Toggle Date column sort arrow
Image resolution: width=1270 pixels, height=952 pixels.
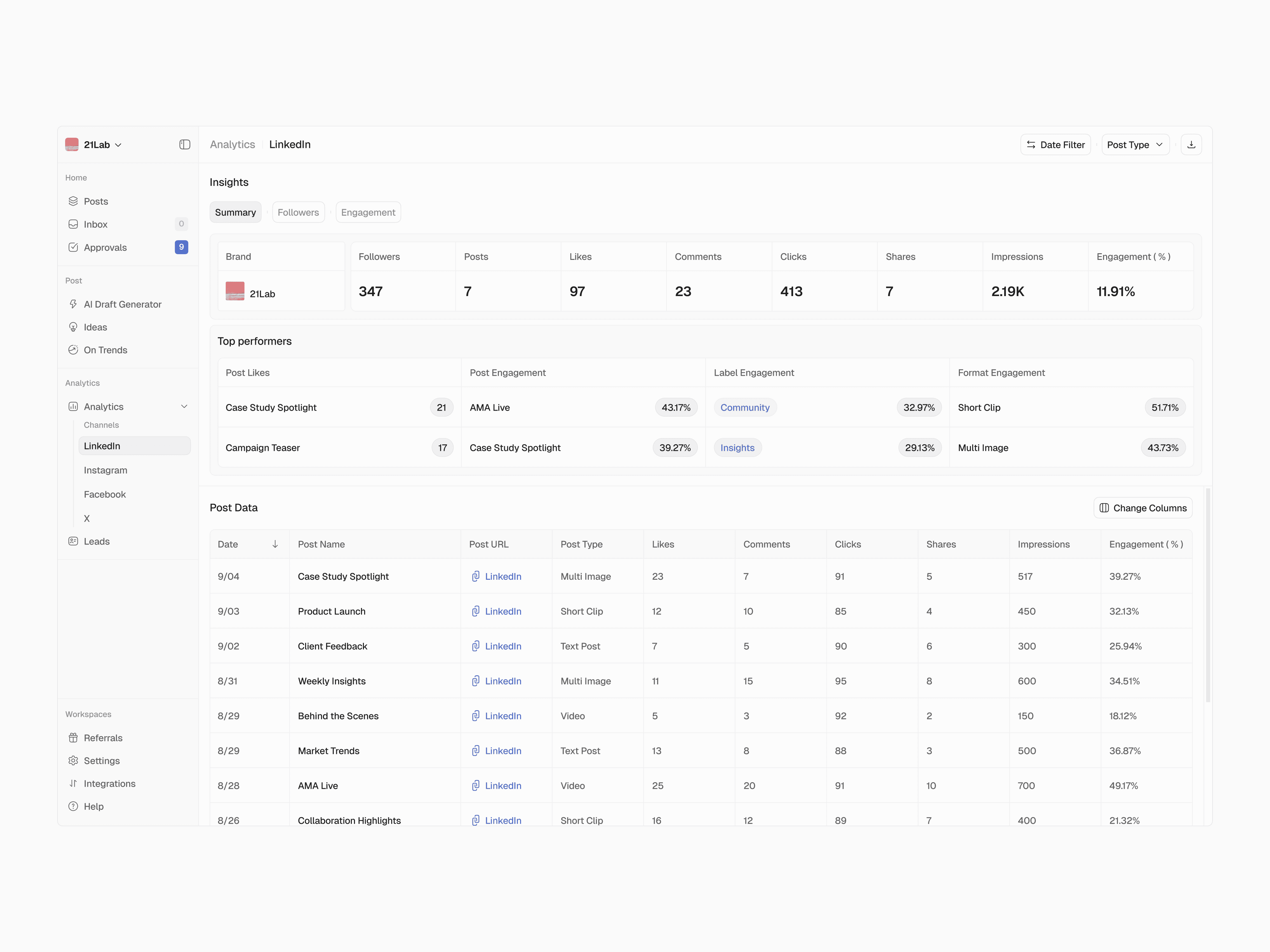pos(275,544)
